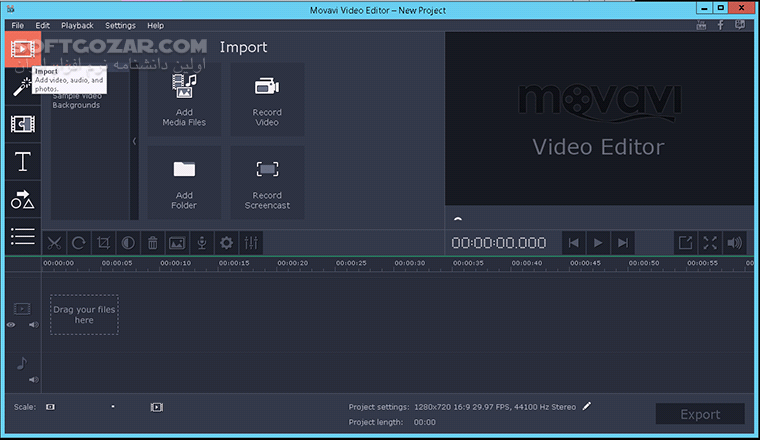Click the Delete trash icon
Screen dimensions: 760x440
153,243
